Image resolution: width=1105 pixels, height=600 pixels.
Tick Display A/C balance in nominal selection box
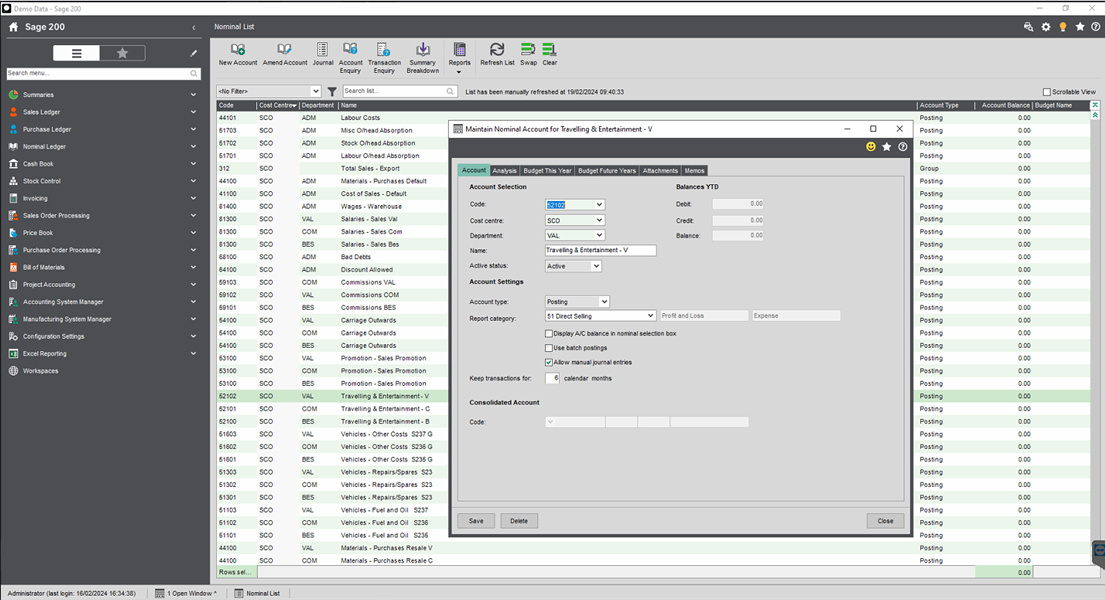tap(549, 333)
